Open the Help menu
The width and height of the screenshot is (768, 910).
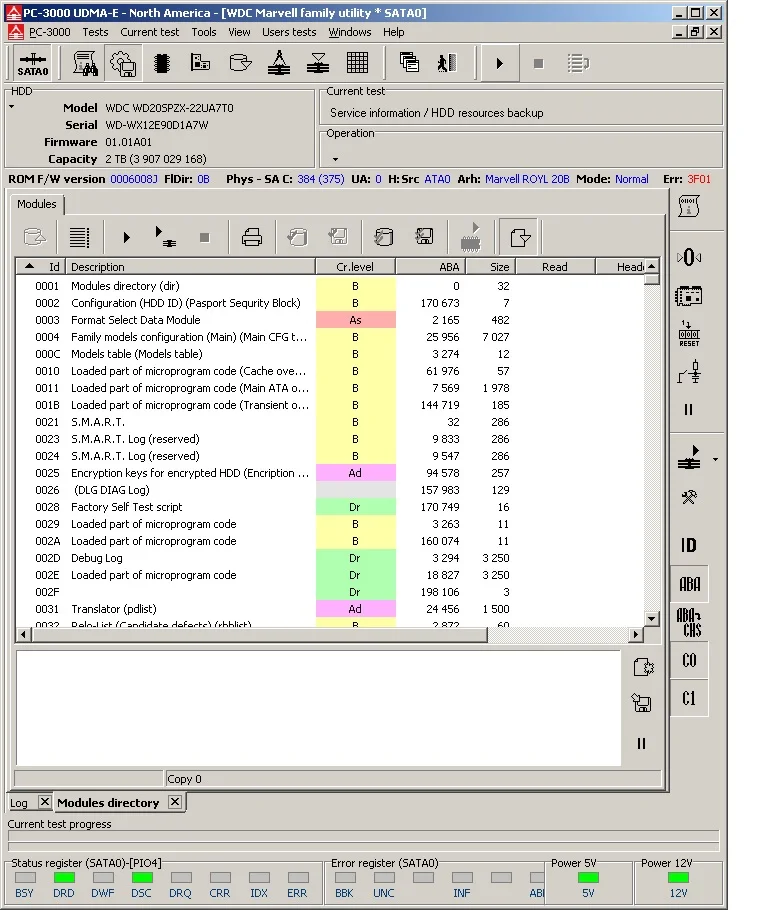point(394,32)
